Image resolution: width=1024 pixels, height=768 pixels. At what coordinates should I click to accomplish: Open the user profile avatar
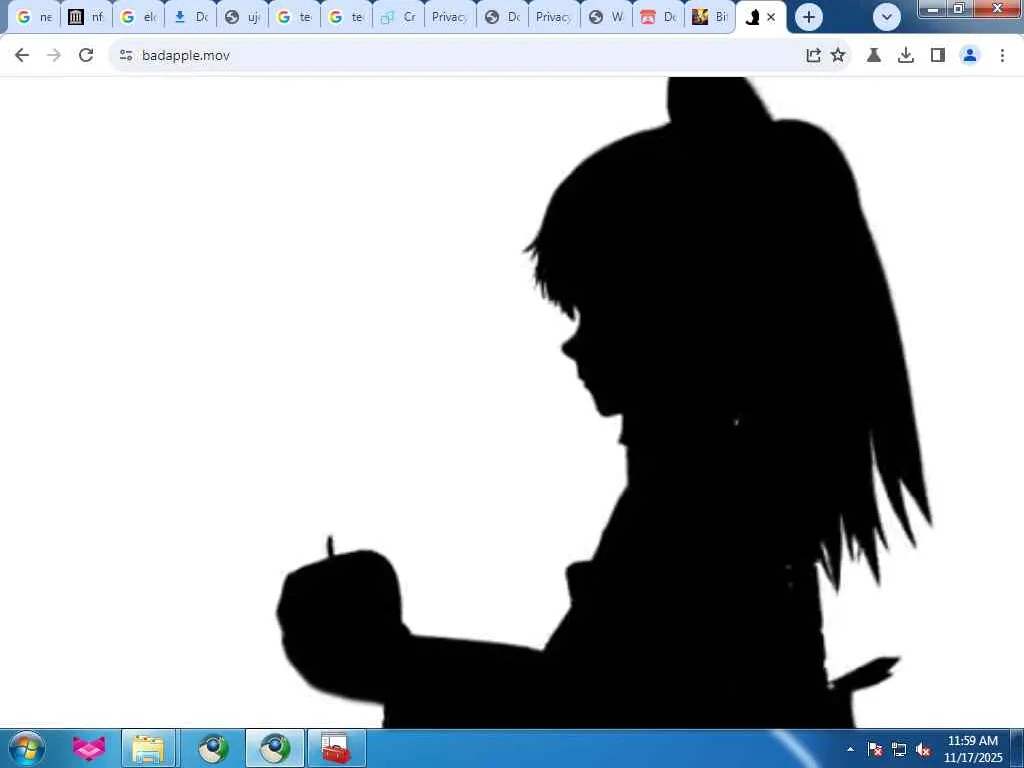point(970,56)
